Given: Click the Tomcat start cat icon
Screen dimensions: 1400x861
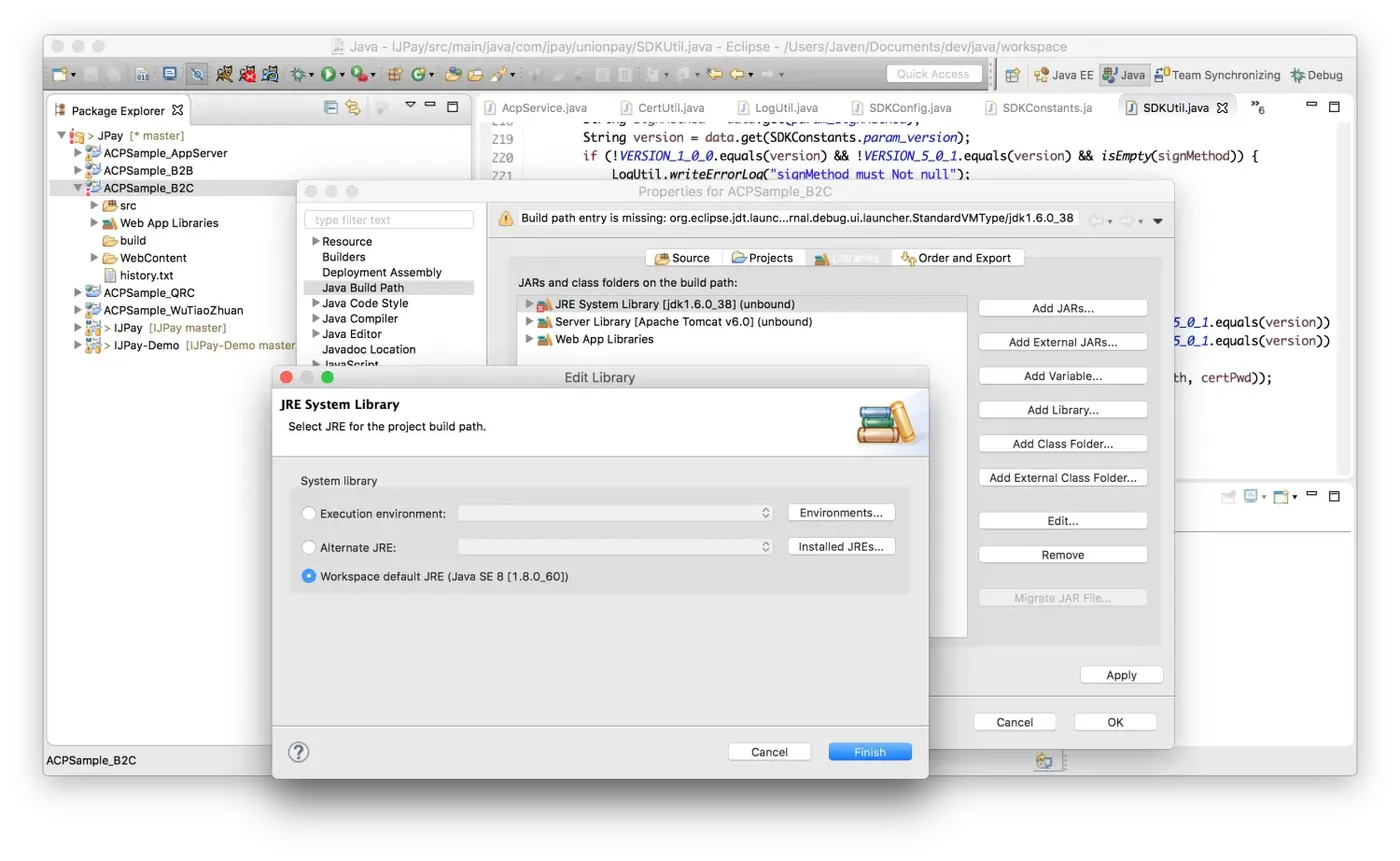Looking at the screenshot, I should tap(226, 74).
